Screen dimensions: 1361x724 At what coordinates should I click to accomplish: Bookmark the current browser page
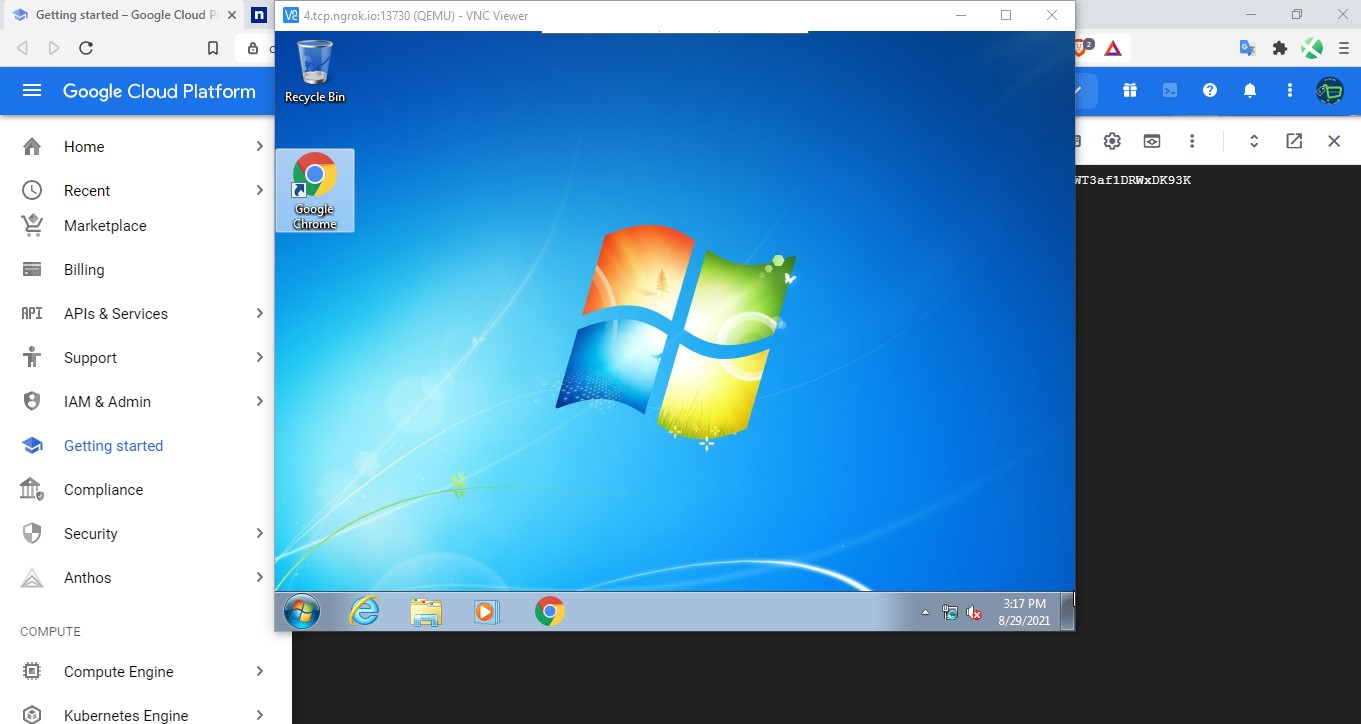(213, 48)
